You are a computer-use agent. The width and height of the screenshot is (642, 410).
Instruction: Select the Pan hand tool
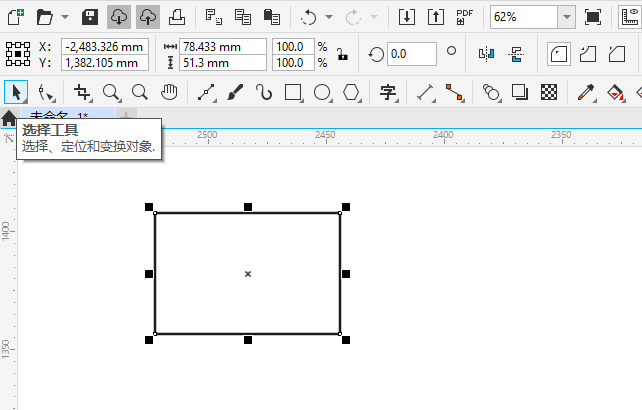169,92
